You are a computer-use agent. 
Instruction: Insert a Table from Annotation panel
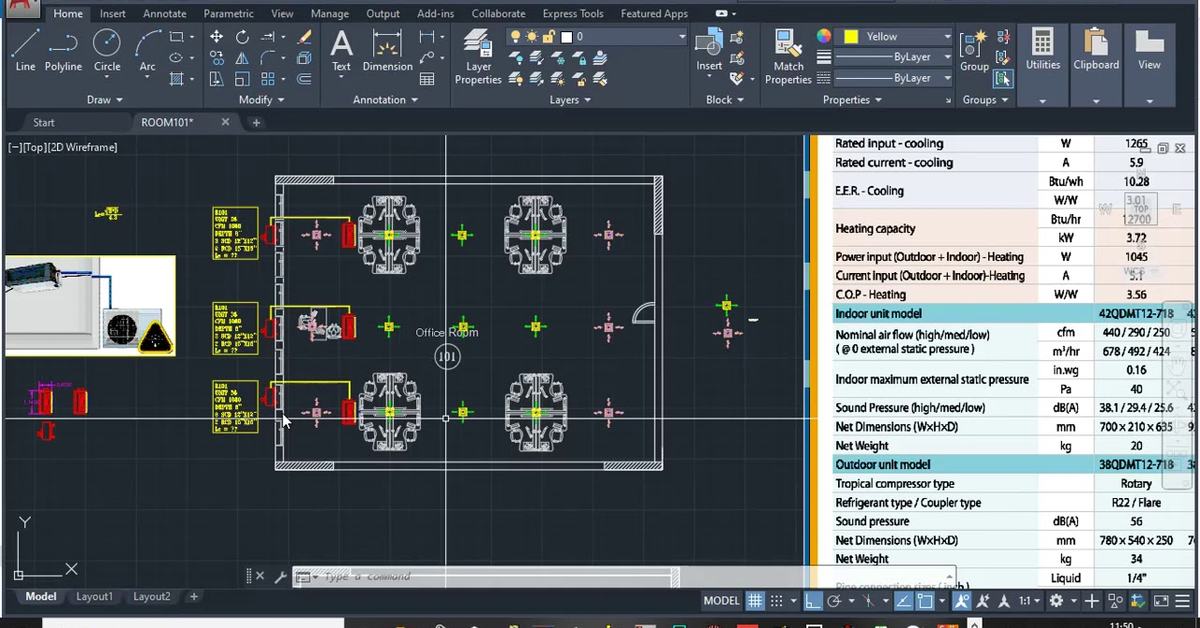[427, 79]
